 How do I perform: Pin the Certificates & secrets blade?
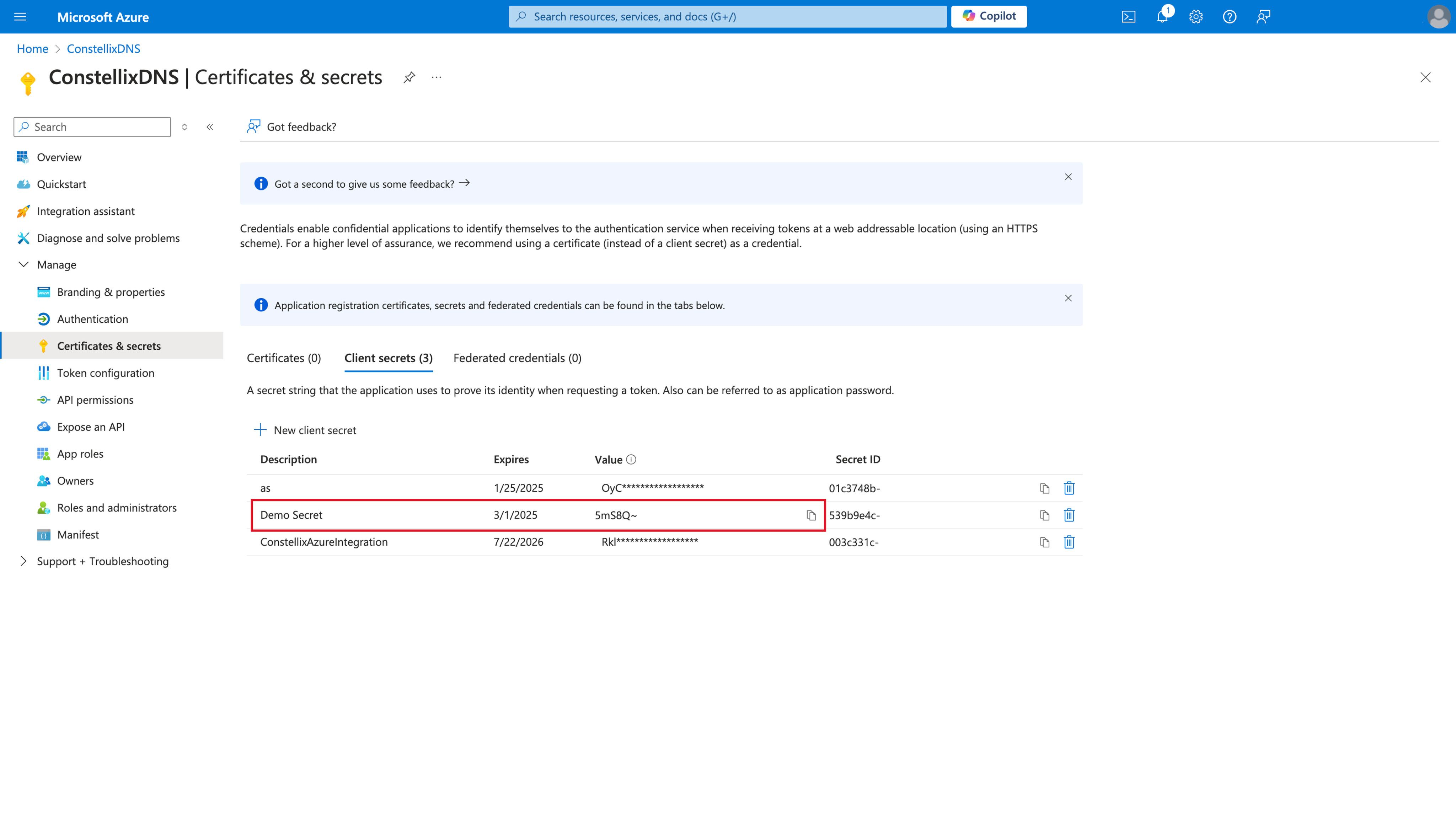tap(409, 77)
